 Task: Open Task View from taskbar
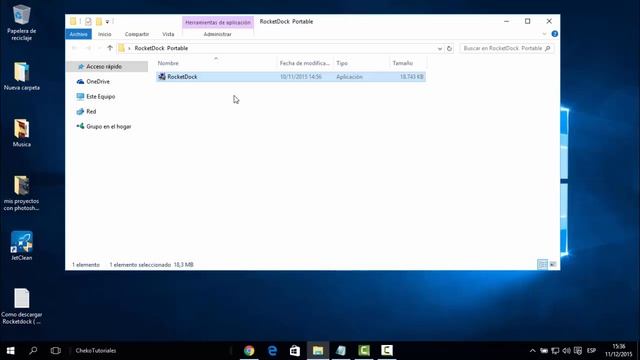(x=56, y=351)
